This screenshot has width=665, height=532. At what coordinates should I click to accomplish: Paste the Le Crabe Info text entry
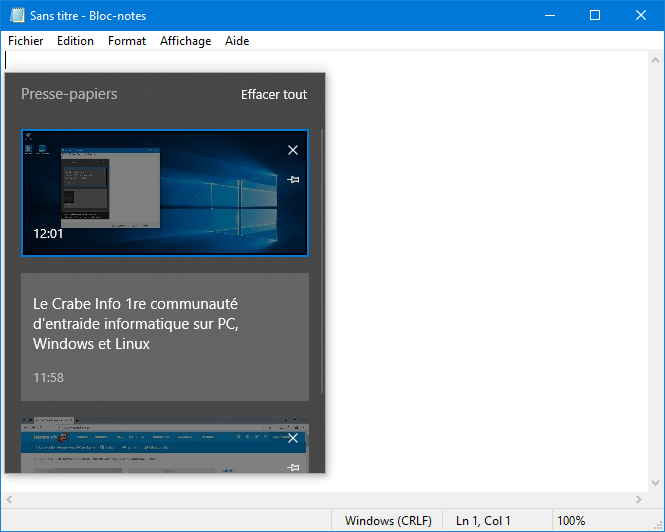(165, 337)
